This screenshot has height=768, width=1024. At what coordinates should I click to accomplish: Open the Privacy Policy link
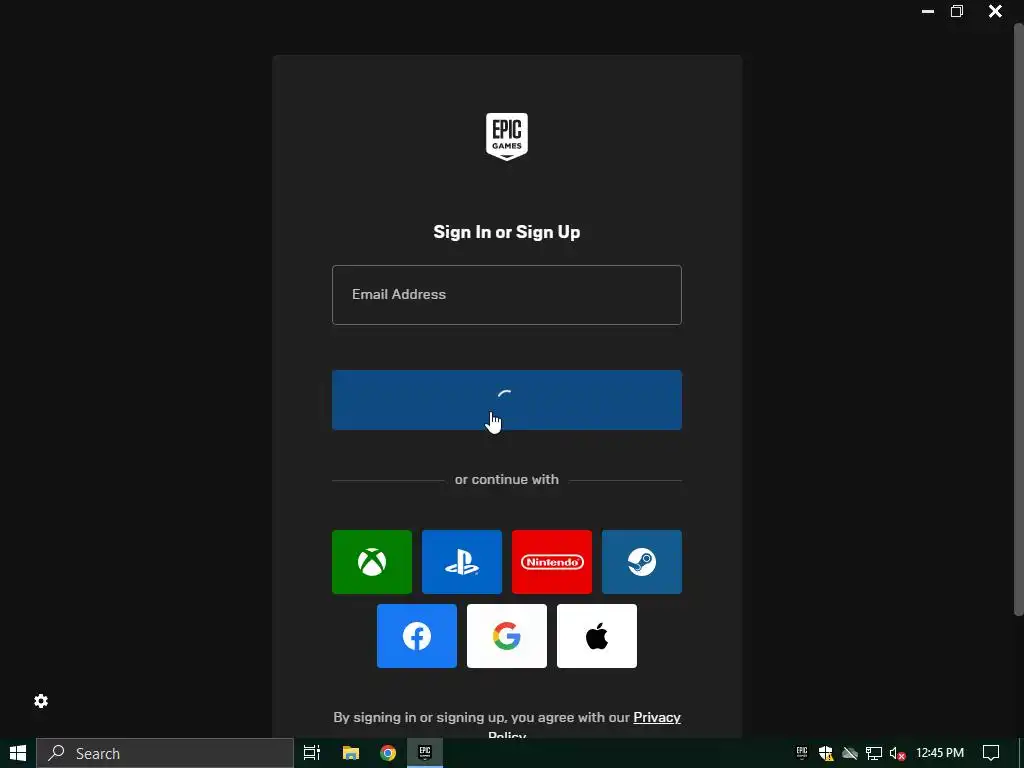657,717
